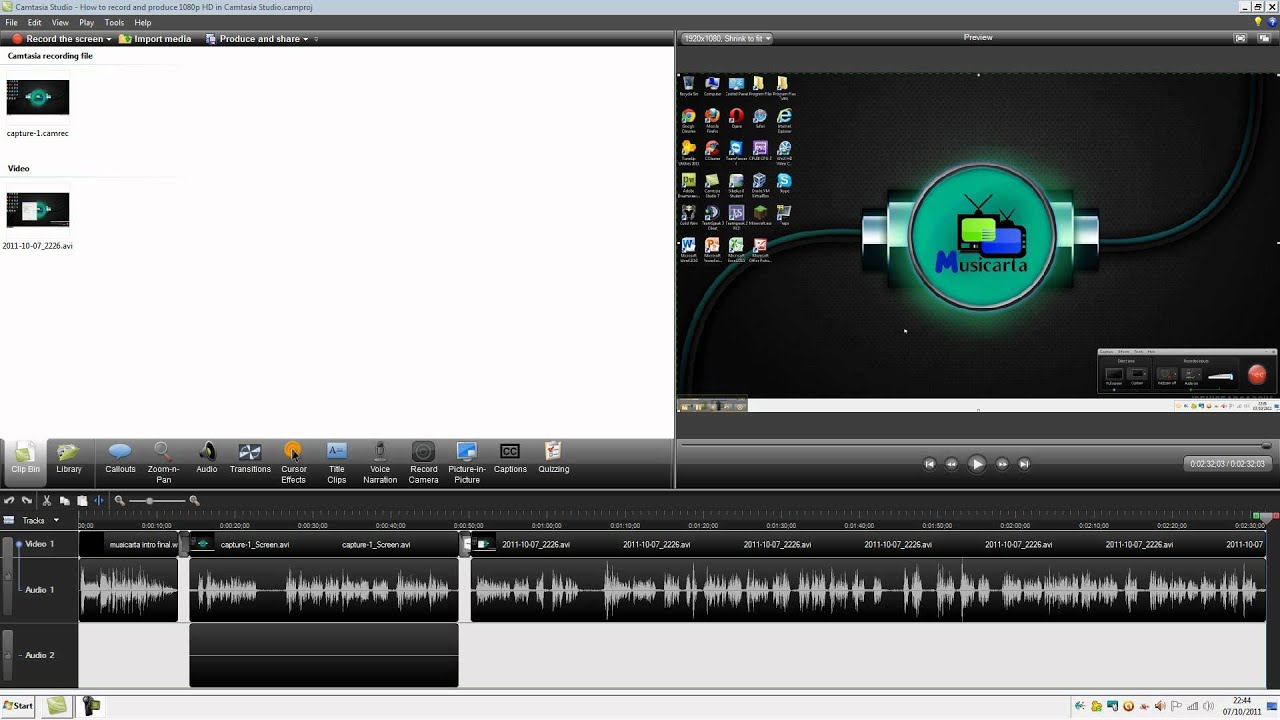The width and height of the screenshot is (1280, 720).
Task: Click Produce and share button
Action: coord(252,39)
